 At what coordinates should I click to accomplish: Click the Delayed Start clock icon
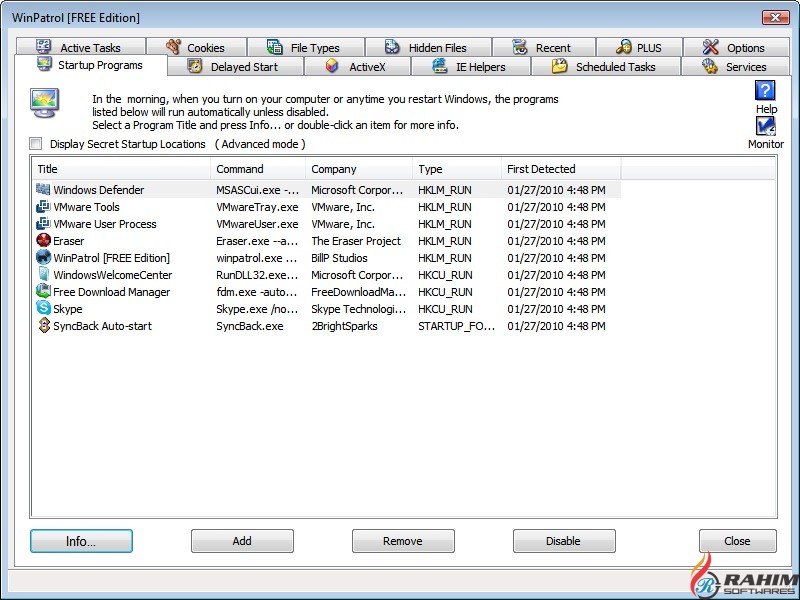[x=194, y=66]
